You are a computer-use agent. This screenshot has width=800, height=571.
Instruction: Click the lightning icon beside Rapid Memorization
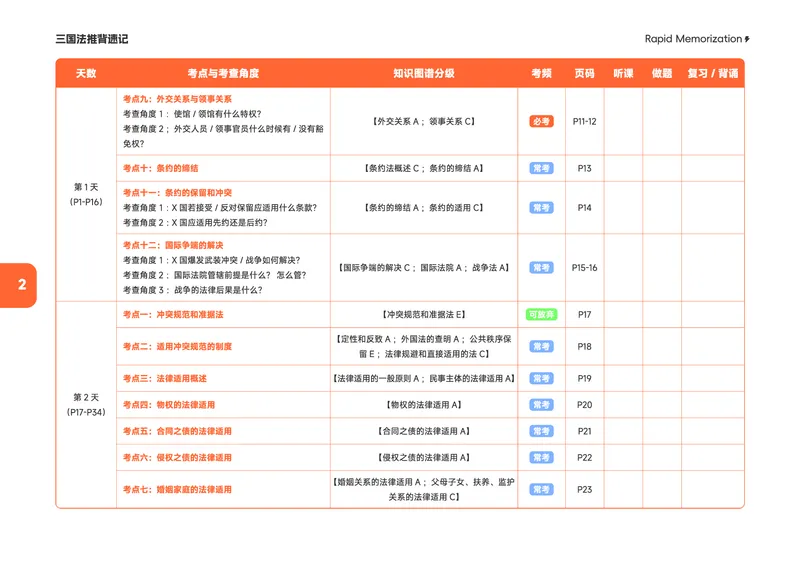747,39
